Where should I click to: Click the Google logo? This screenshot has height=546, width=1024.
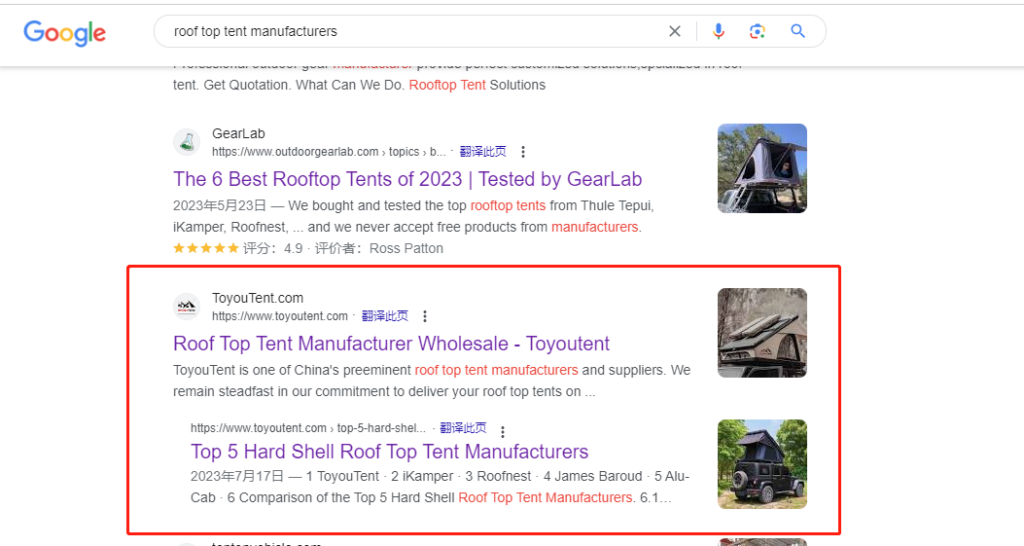pyautogui.click(x=65, y=33)
